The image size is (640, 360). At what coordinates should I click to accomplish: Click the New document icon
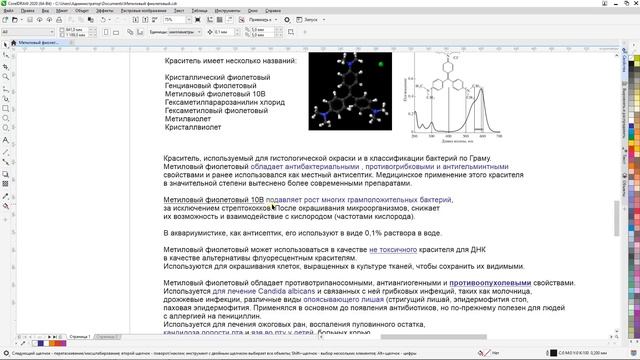click(x=4, y=19)
